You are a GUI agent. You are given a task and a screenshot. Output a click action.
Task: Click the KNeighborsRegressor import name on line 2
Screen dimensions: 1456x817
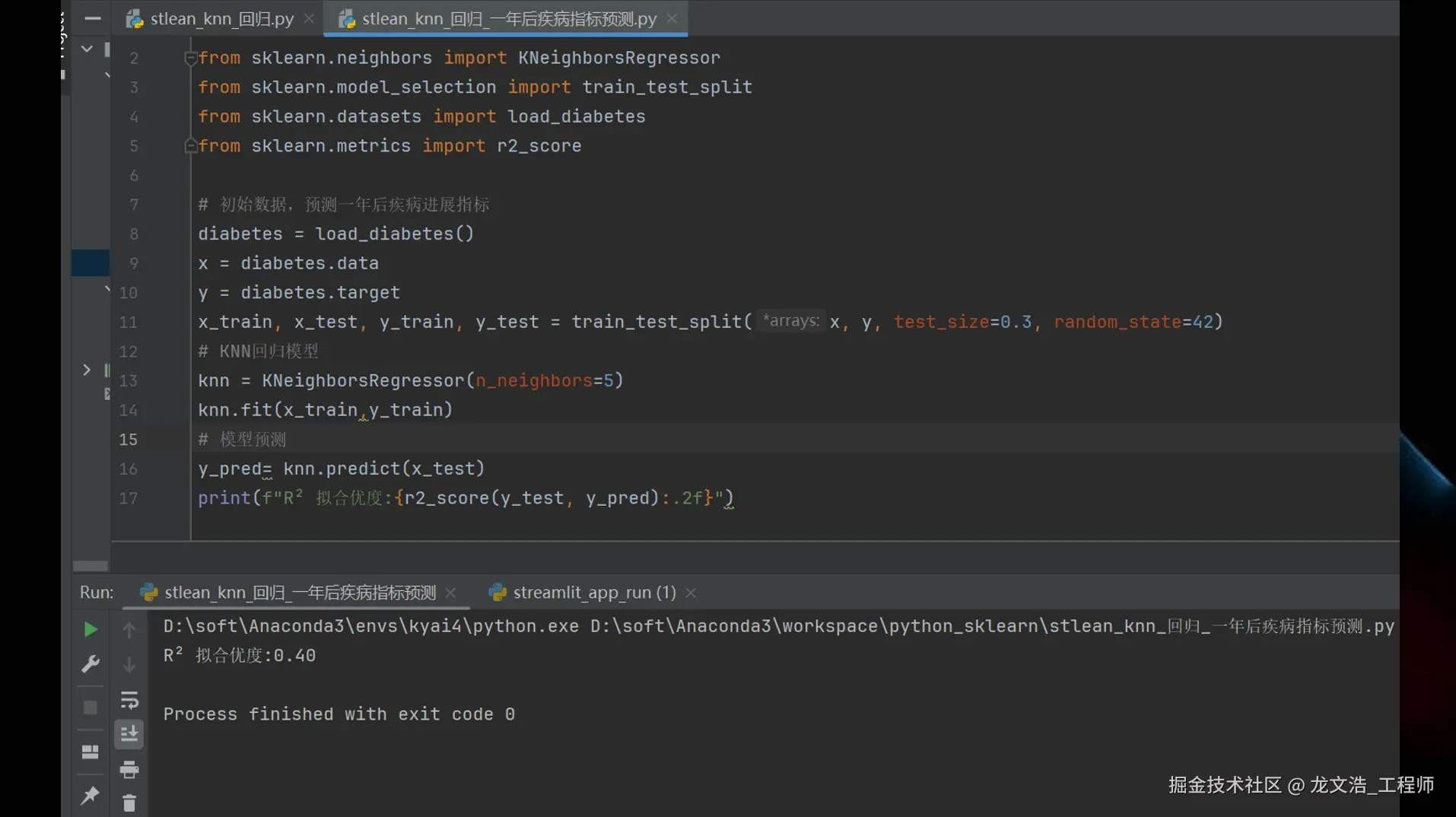[x=619, y=58]
